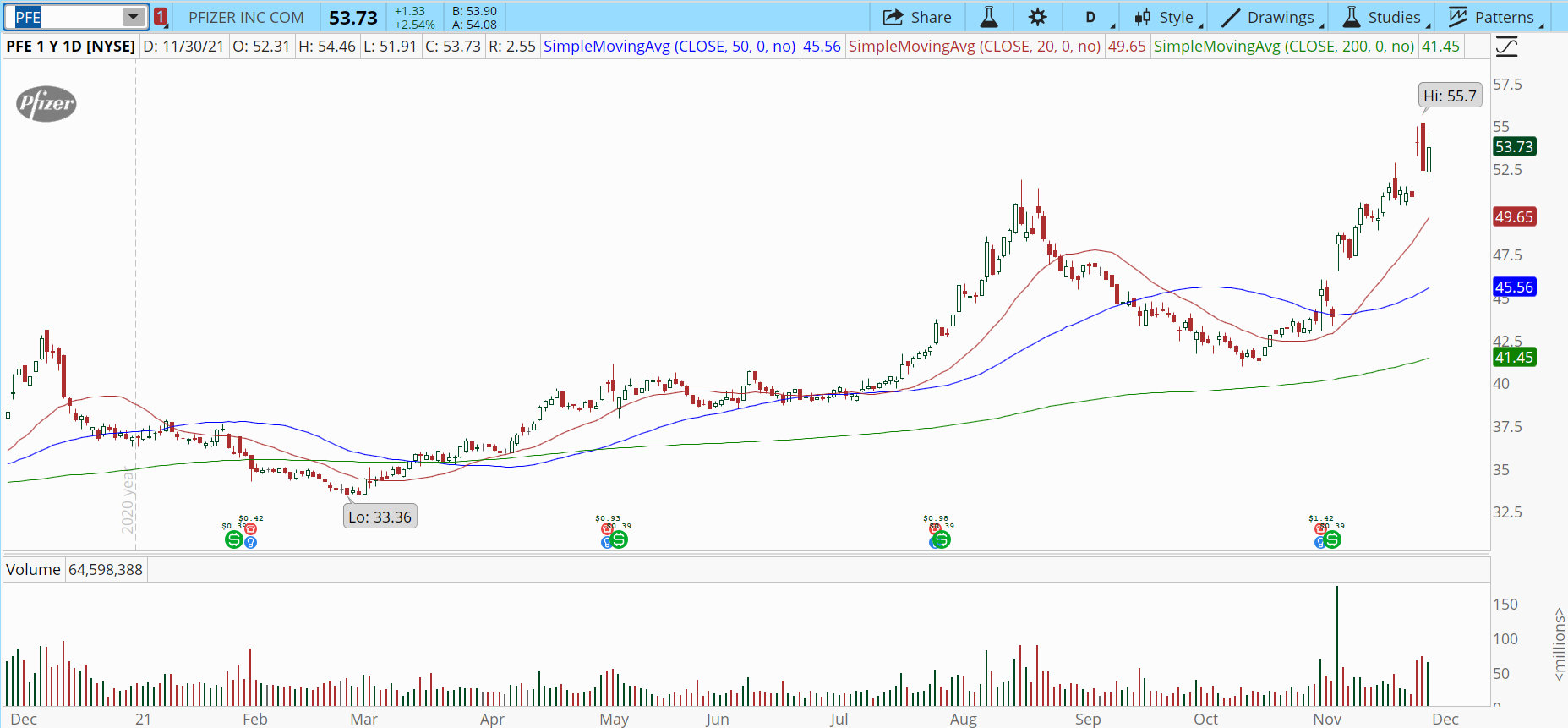Open the Studies menu
This screenshot has height=728, width=1568.
(1381, 17)
